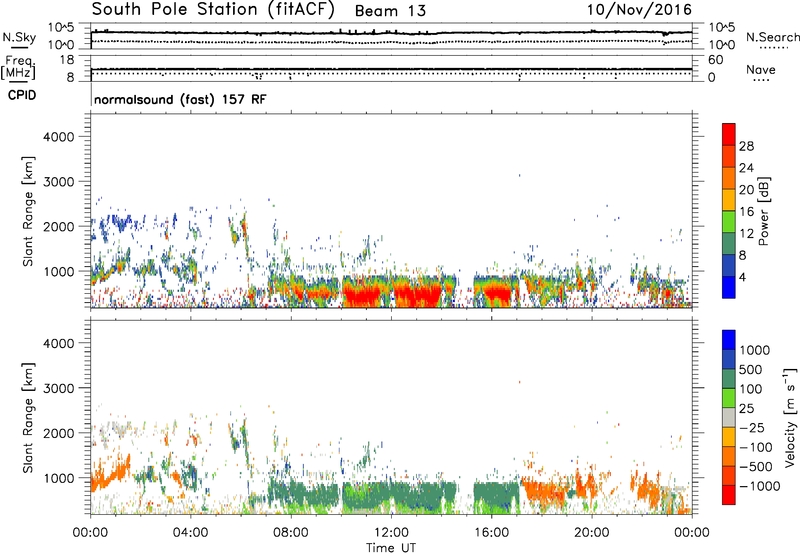The width and height of the screenshot is (800, 554).
Task: Click the Power [dB] colorbar title
Action: click(x=763, y=211)
